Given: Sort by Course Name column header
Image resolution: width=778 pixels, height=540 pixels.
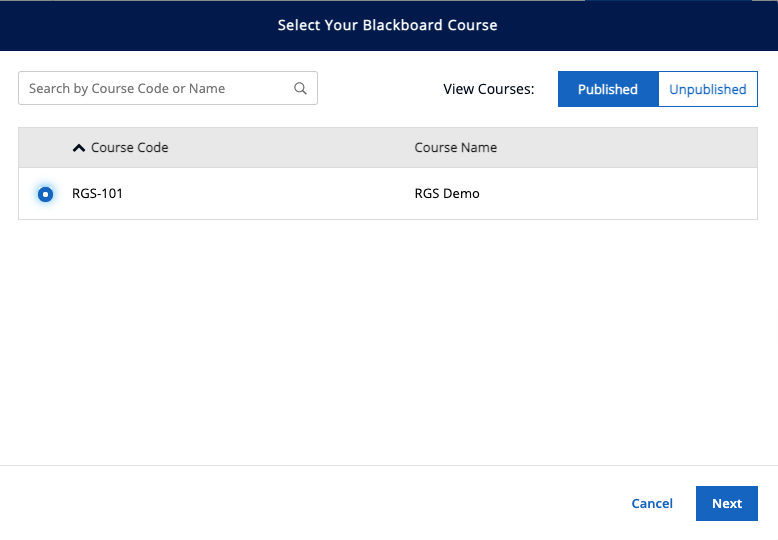Looking at the screenshot, I should pos(455,147).
